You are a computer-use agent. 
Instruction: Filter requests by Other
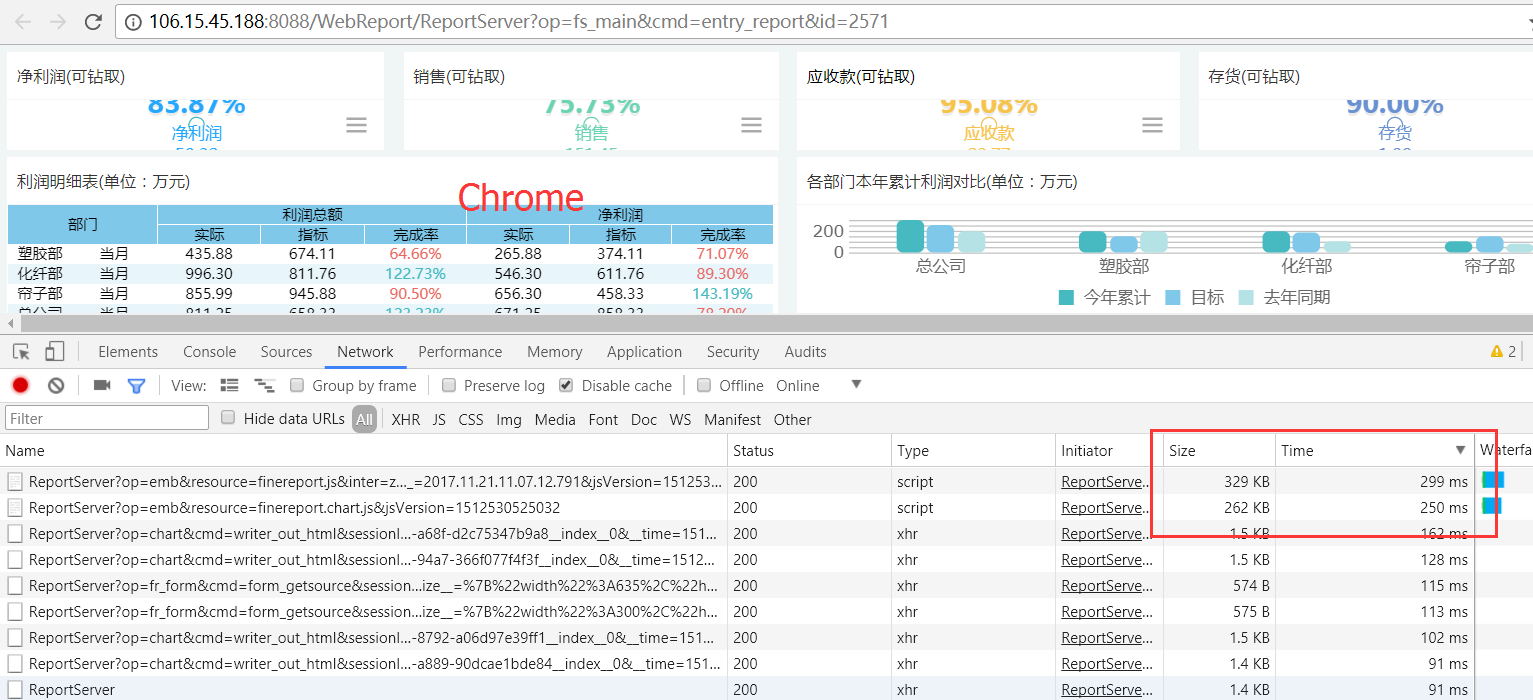(x=792, y=419)
